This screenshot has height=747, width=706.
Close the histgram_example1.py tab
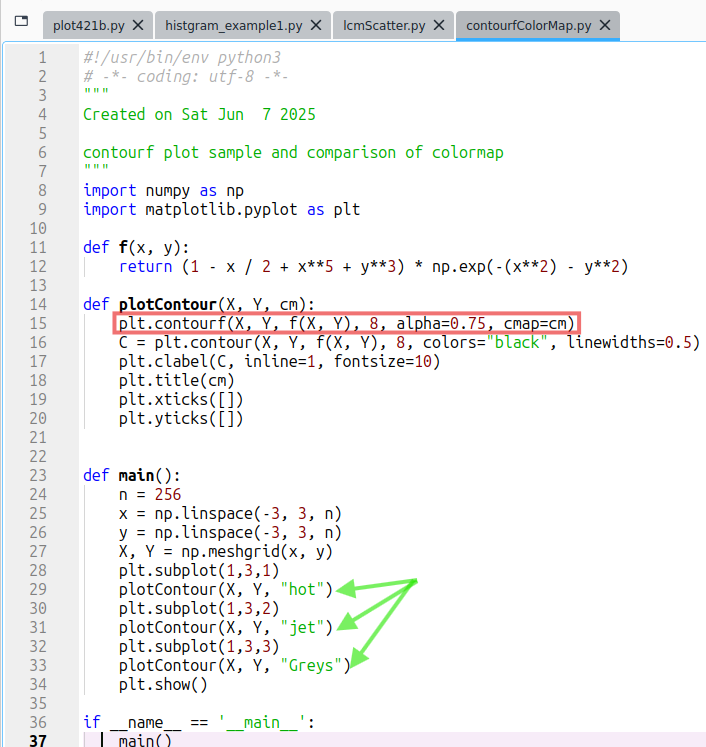[316, 25]
